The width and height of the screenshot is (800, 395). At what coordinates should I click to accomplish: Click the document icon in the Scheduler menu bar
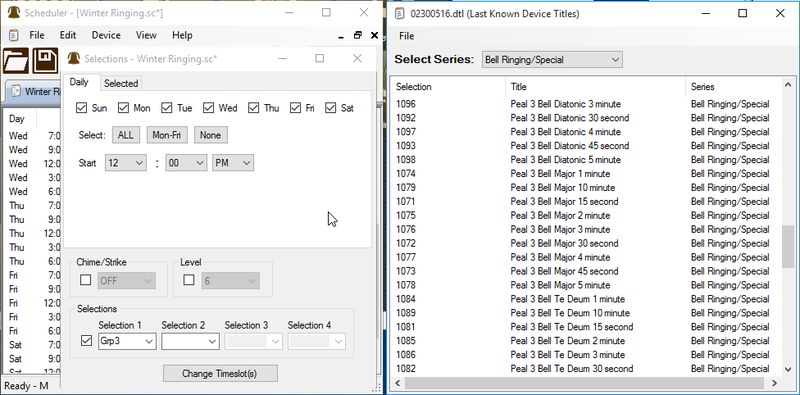pos(14,35)
